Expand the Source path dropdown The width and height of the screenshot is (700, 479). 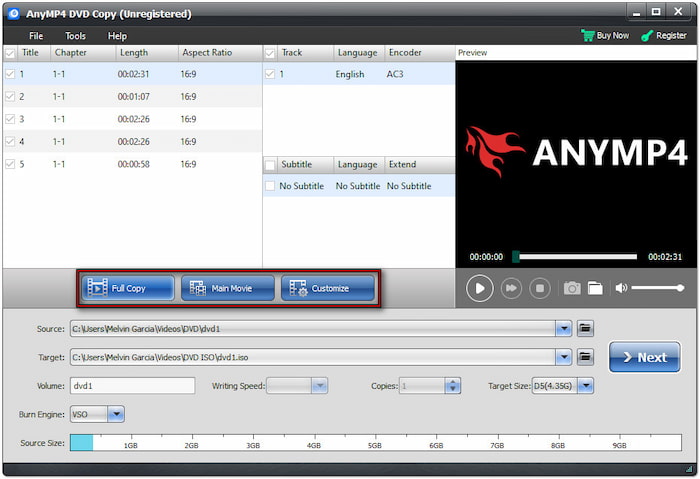[564, 328]
